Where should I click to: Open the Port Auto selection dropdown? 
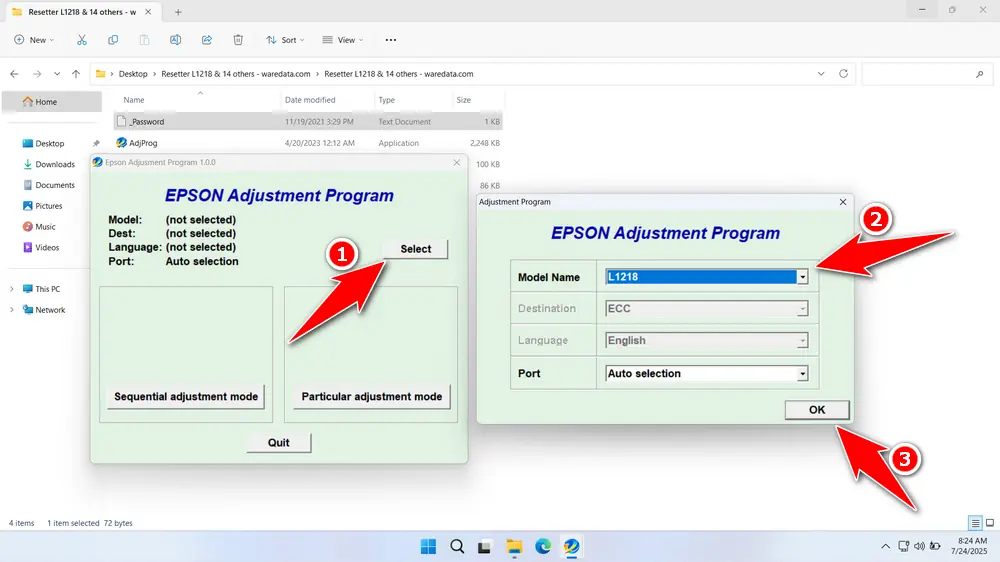point(802,374)
